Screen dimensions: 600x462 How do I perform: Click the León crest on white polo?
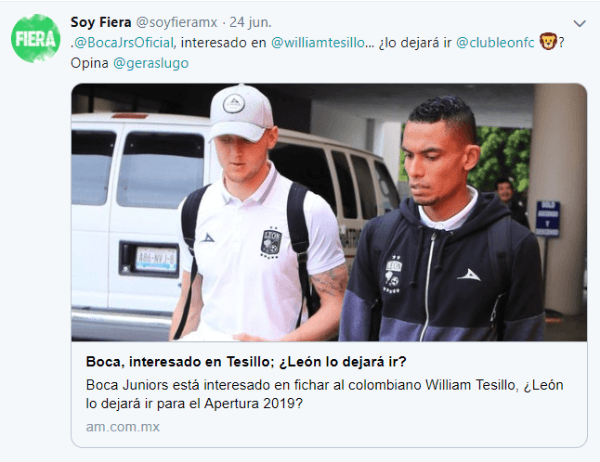tap(271, 243)
